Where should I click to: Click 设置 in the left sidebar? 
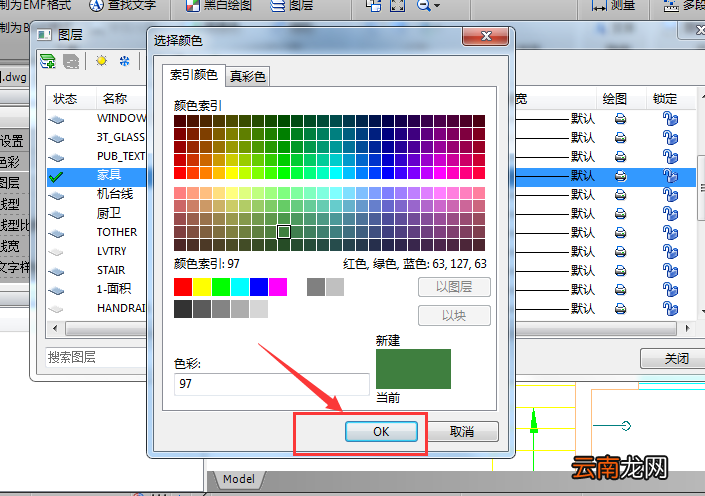[11, 141]
